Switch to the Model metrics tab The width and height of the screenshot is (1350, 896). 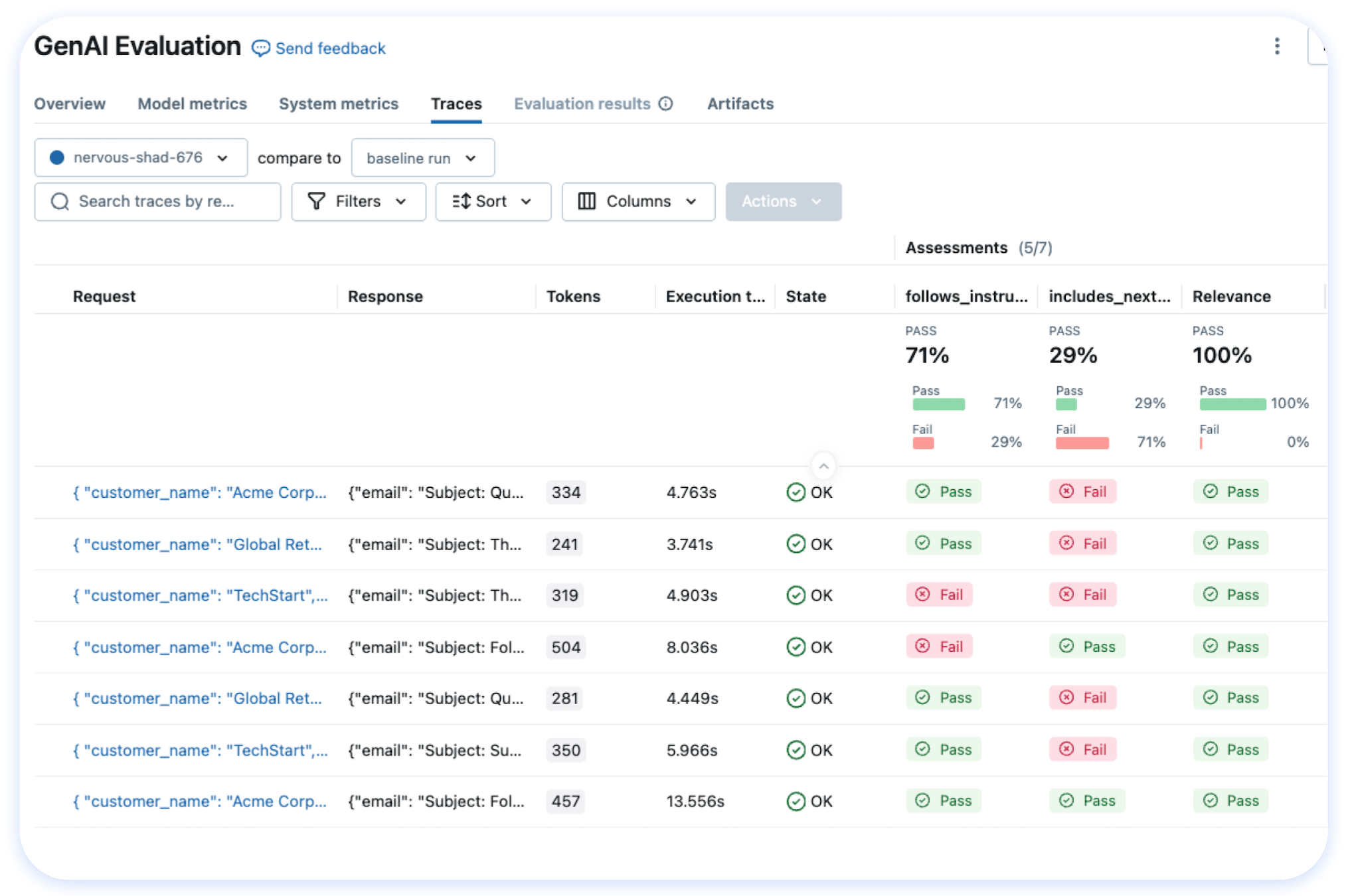(192, 104)
